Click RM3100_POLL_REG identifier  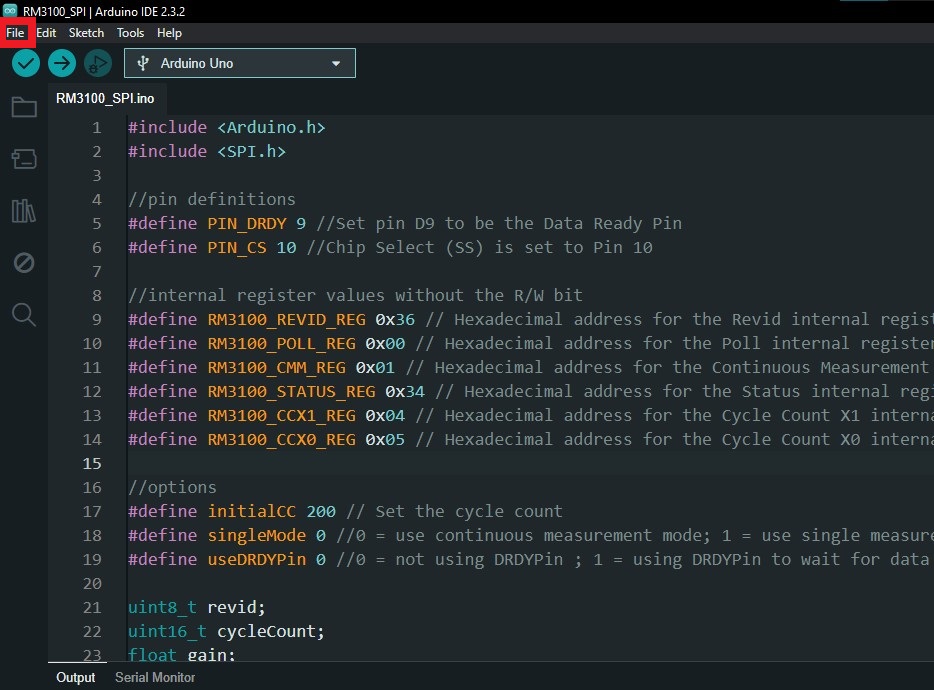282,343
